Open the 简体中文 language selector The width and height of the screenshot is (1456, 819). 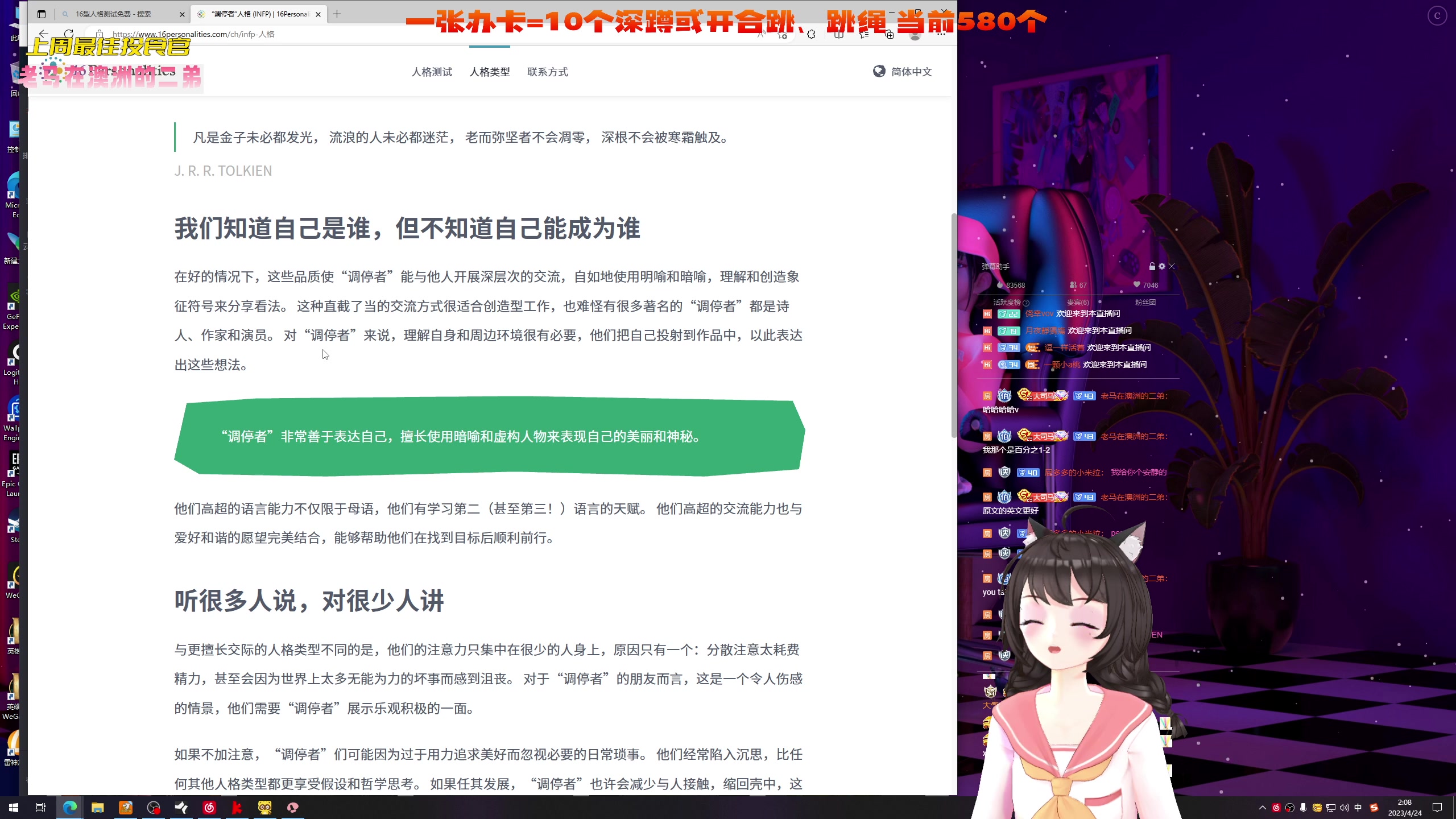click(x=902, y=72)
